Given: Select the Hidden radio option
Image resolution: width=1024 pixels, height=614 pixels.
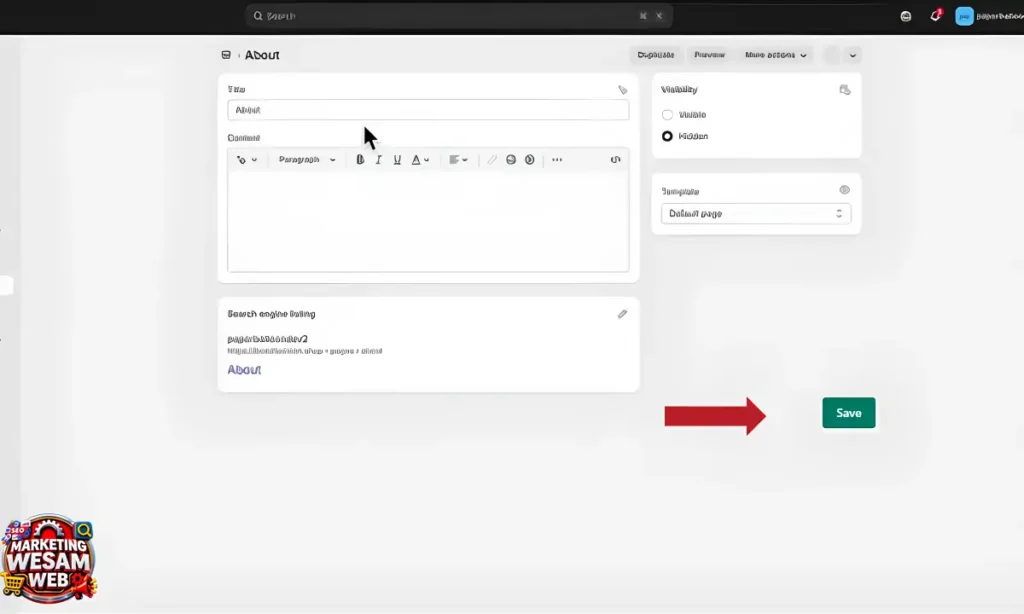Looking at the screenshot, I should pyautogui.click(x=667, y=136).
